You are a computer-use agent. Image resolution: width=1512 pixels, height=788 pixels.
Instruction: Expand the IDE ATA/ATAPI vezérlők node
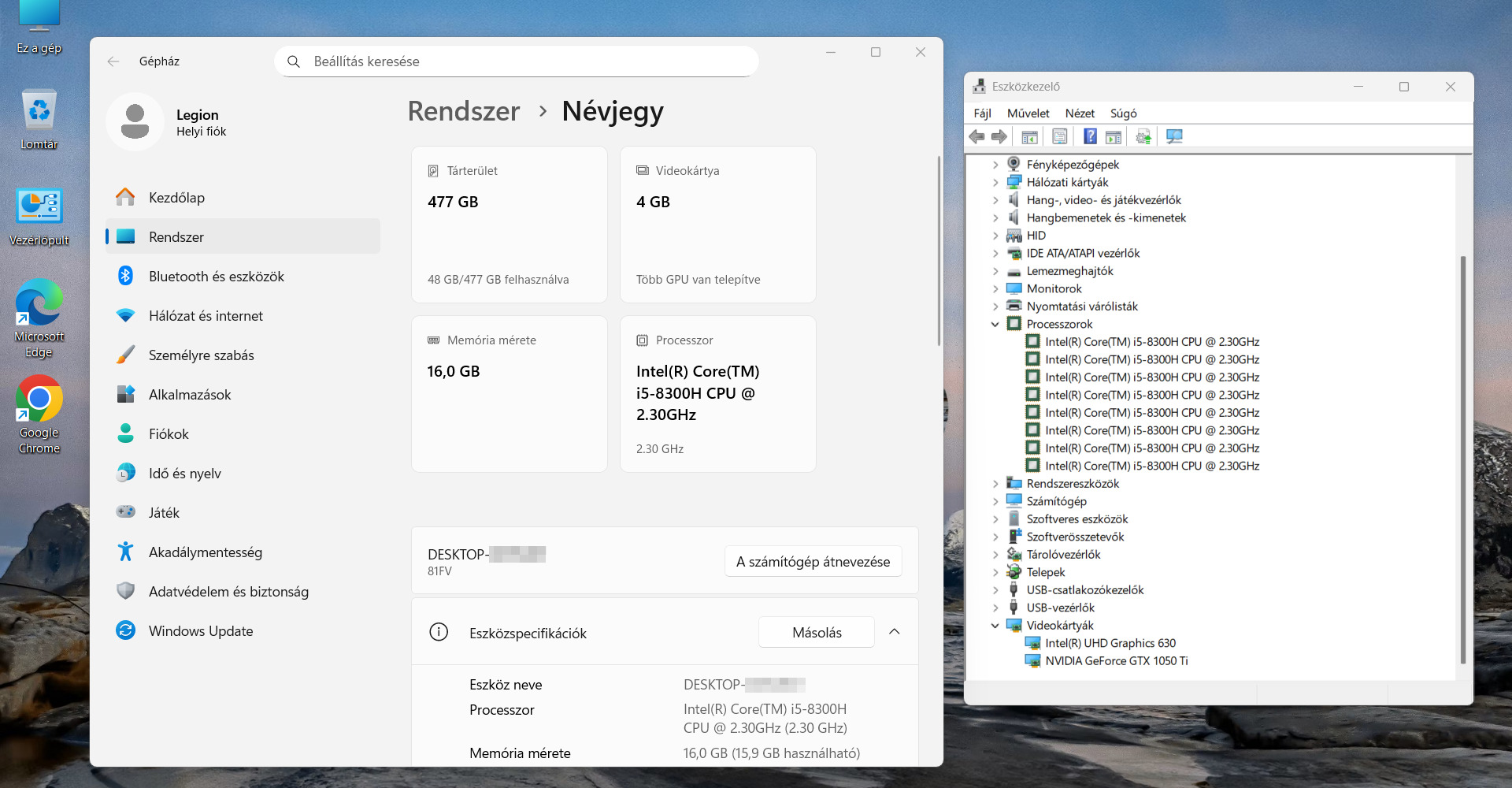(995, 254)
